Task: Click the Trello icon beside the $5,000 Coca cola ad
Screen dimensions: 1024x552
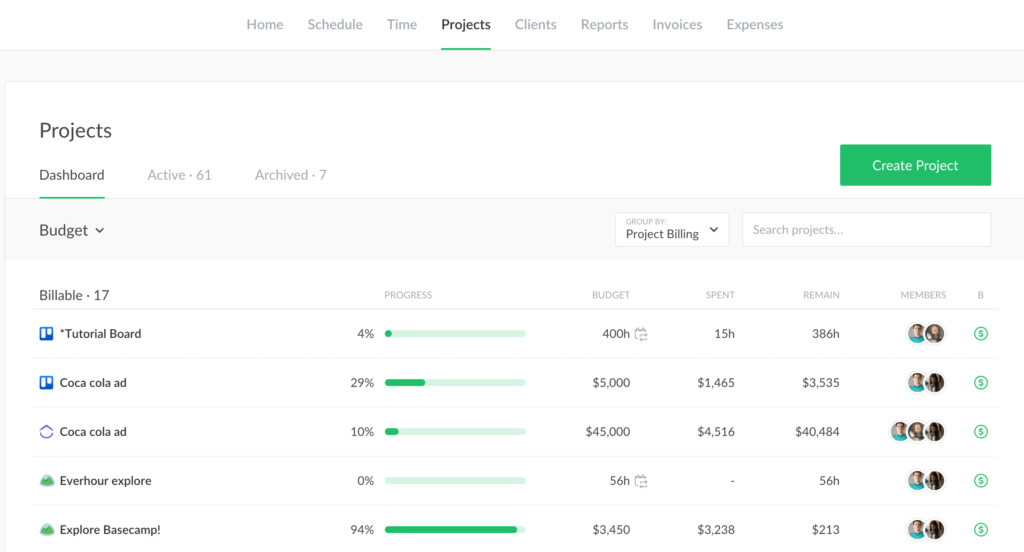Action: tap(46, 383)
